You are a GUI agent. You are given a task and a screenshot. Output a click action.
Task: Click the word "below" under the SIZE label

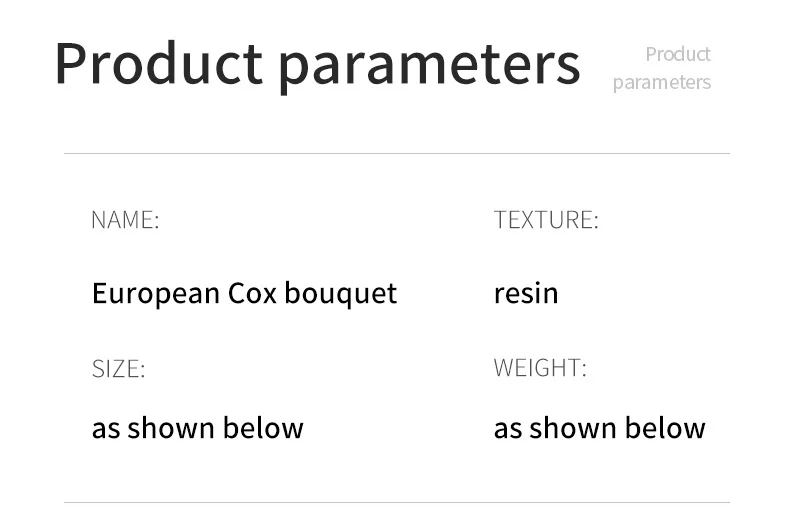(263, 428)
